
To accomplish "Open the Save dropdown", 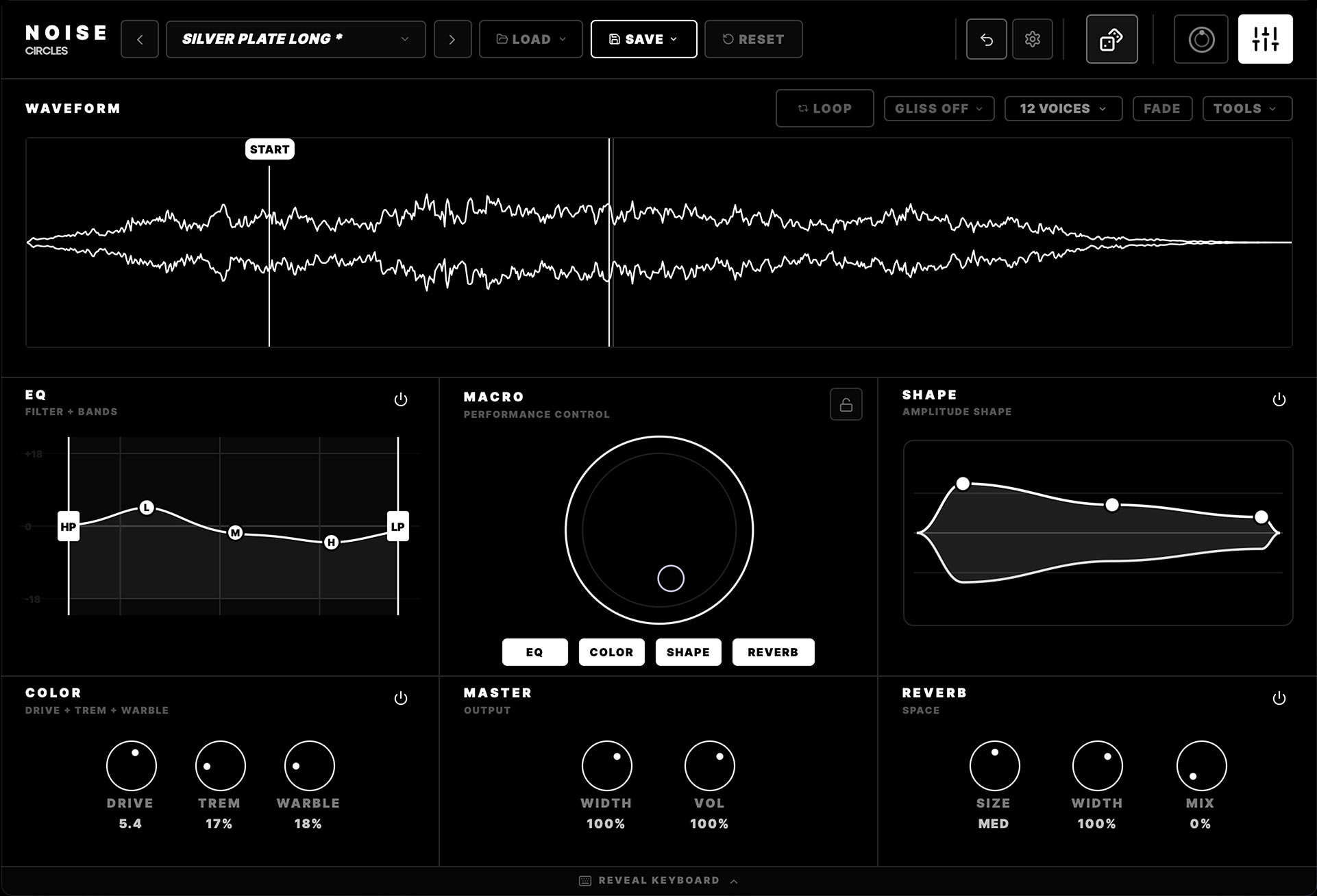I will (643, 39).
